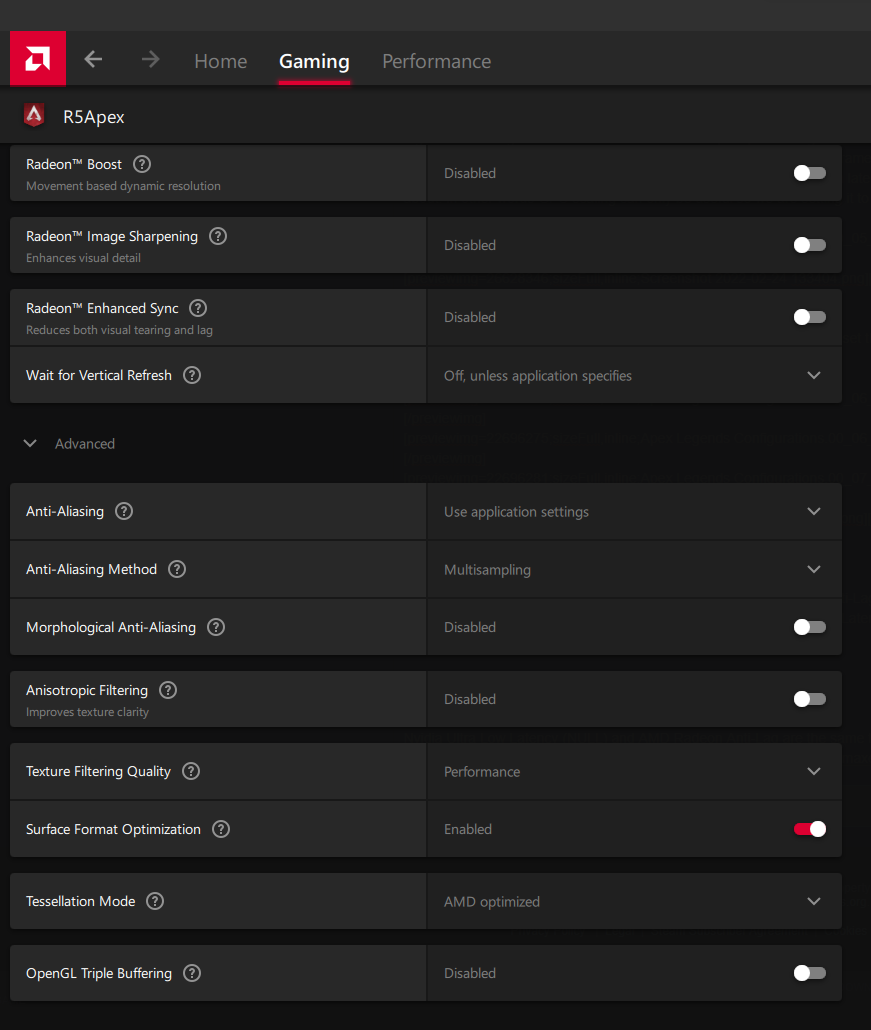Open Wait for Vertical Refresh dropdown
Viewport: 871px width, 1030px height.
(813, 376)
